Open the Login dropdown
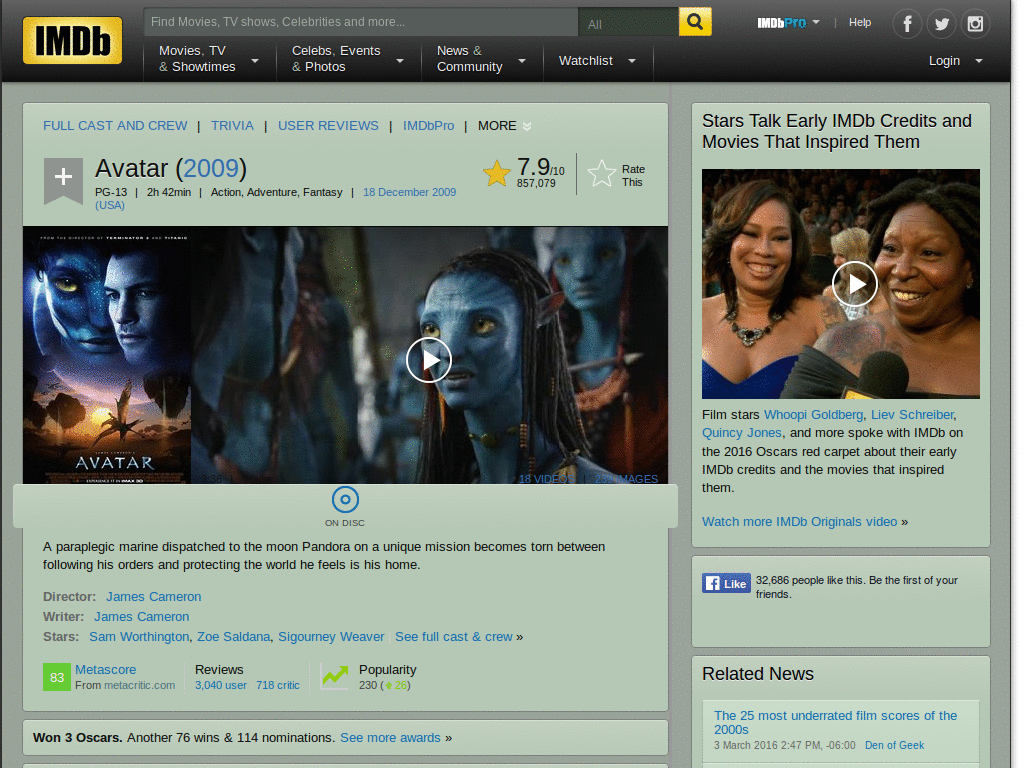1024x768 pixels. click(955, 61)
